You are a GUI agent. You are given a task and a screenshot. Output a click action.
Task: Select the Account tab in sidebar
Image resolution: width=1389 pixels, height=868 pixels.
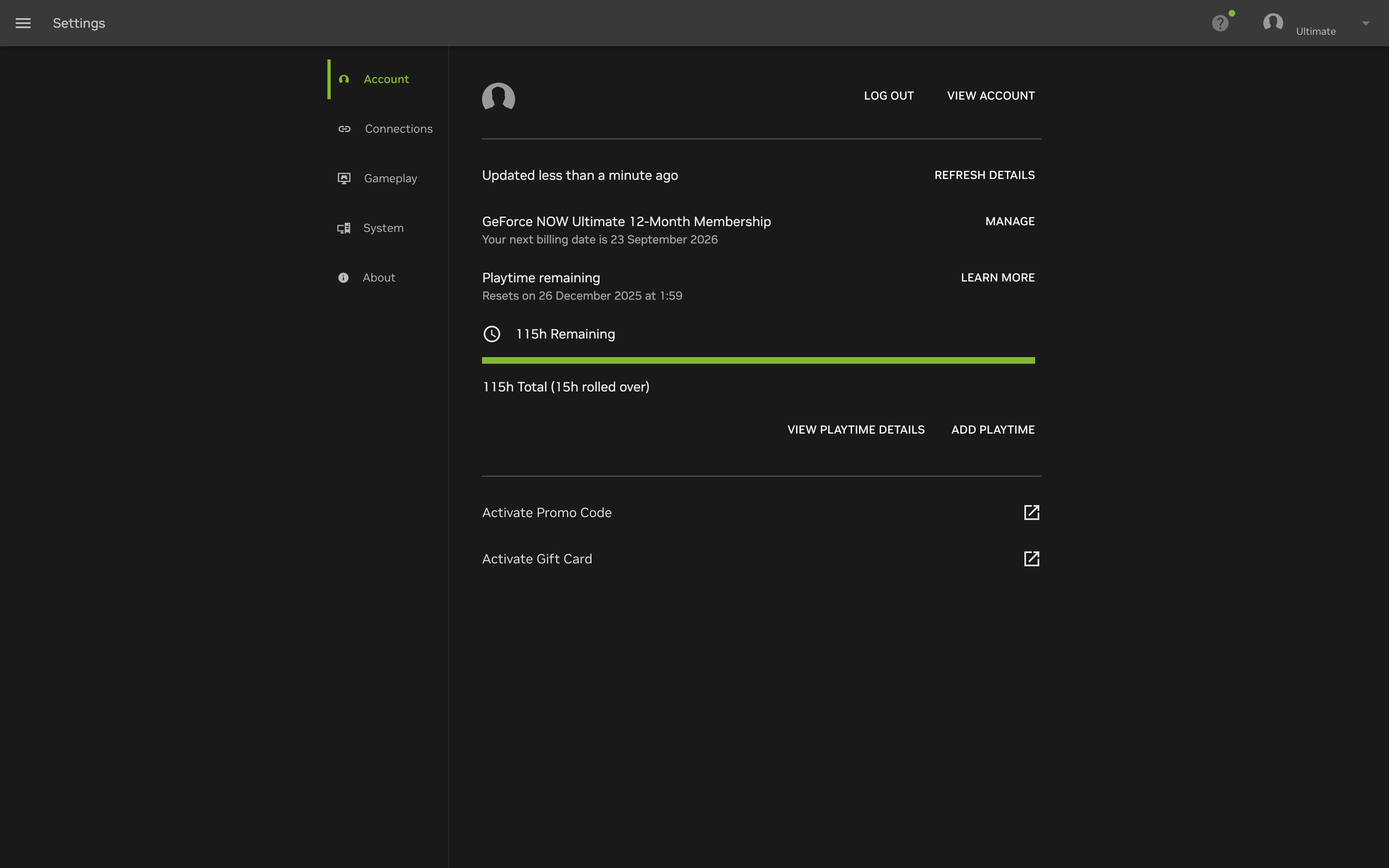tap(386, 79)
